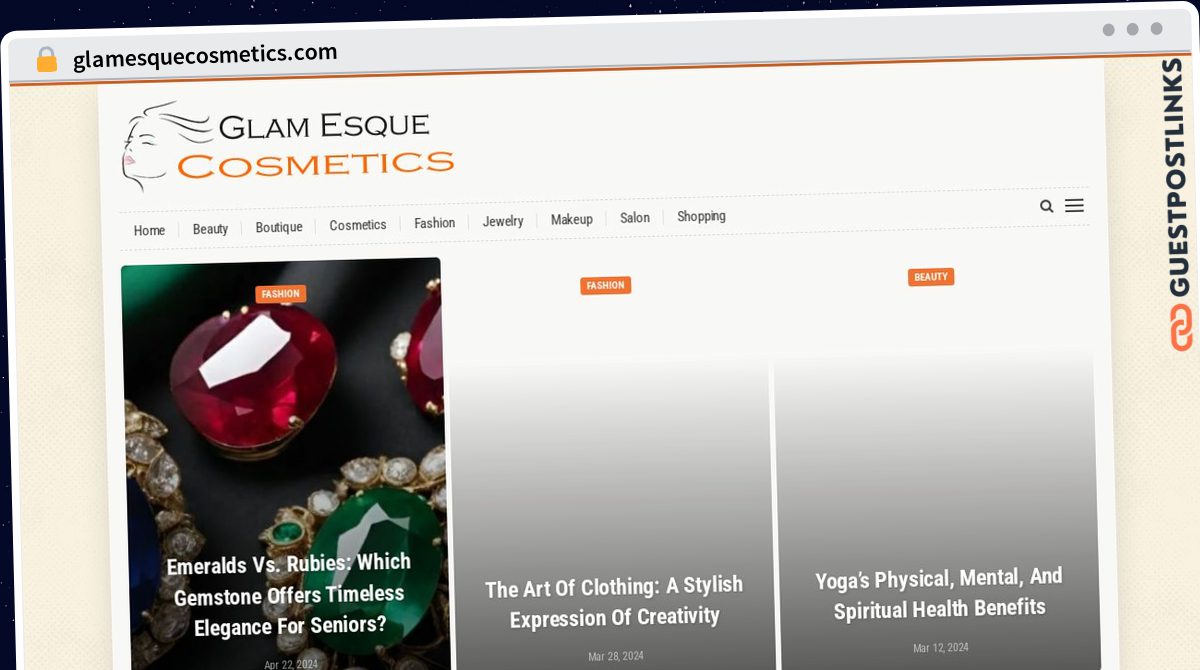Read Yoga's Physical, Mental health benefits article
Viewport: 1200px width, 670px height.
click(939, 593)
